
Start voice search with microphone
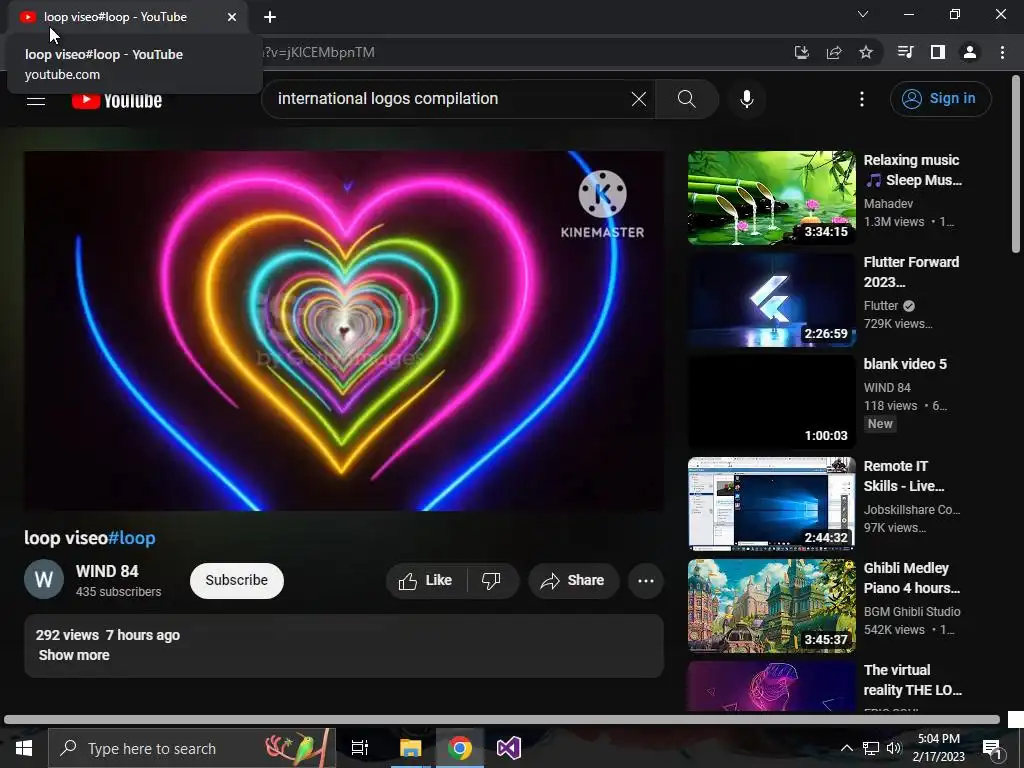[747, 99]
